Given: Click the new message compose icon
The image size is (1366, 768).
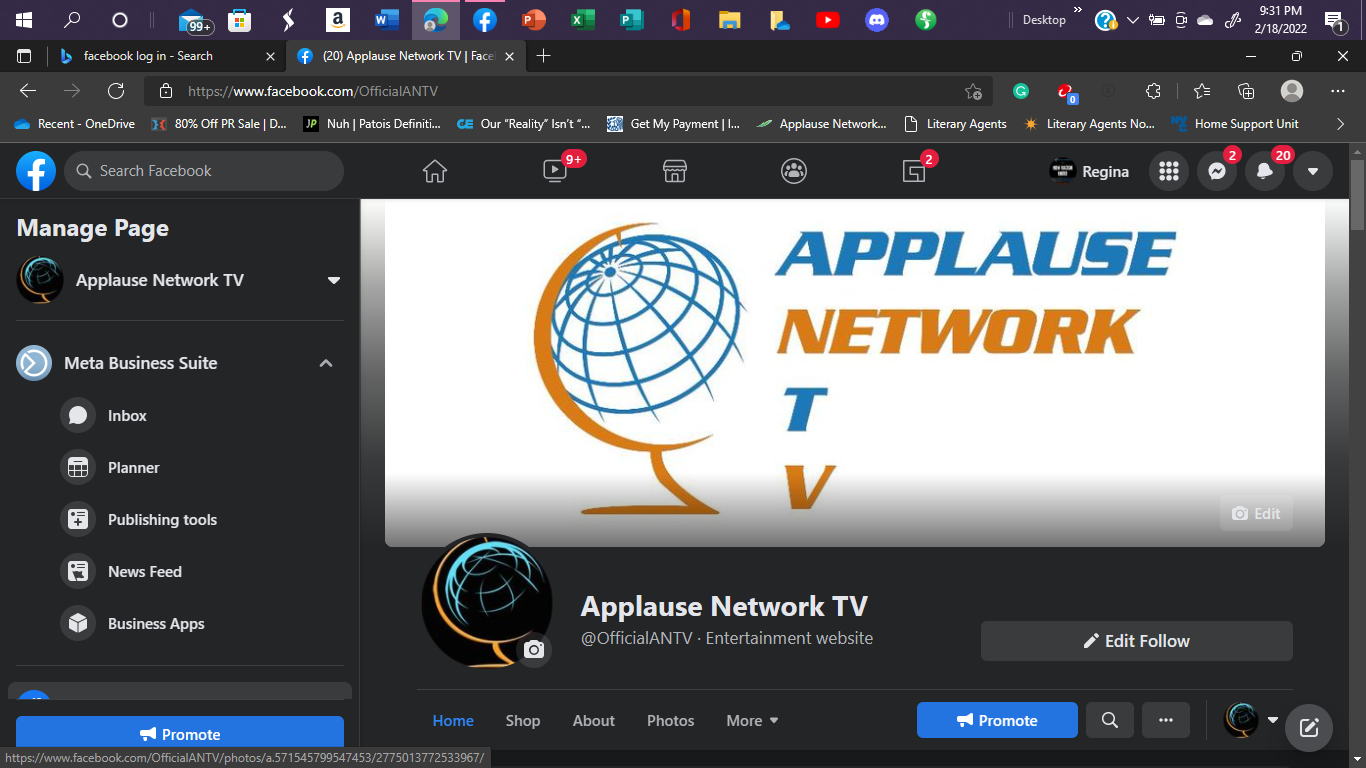Looking at the screenshot, I should tap(1309, 727).
